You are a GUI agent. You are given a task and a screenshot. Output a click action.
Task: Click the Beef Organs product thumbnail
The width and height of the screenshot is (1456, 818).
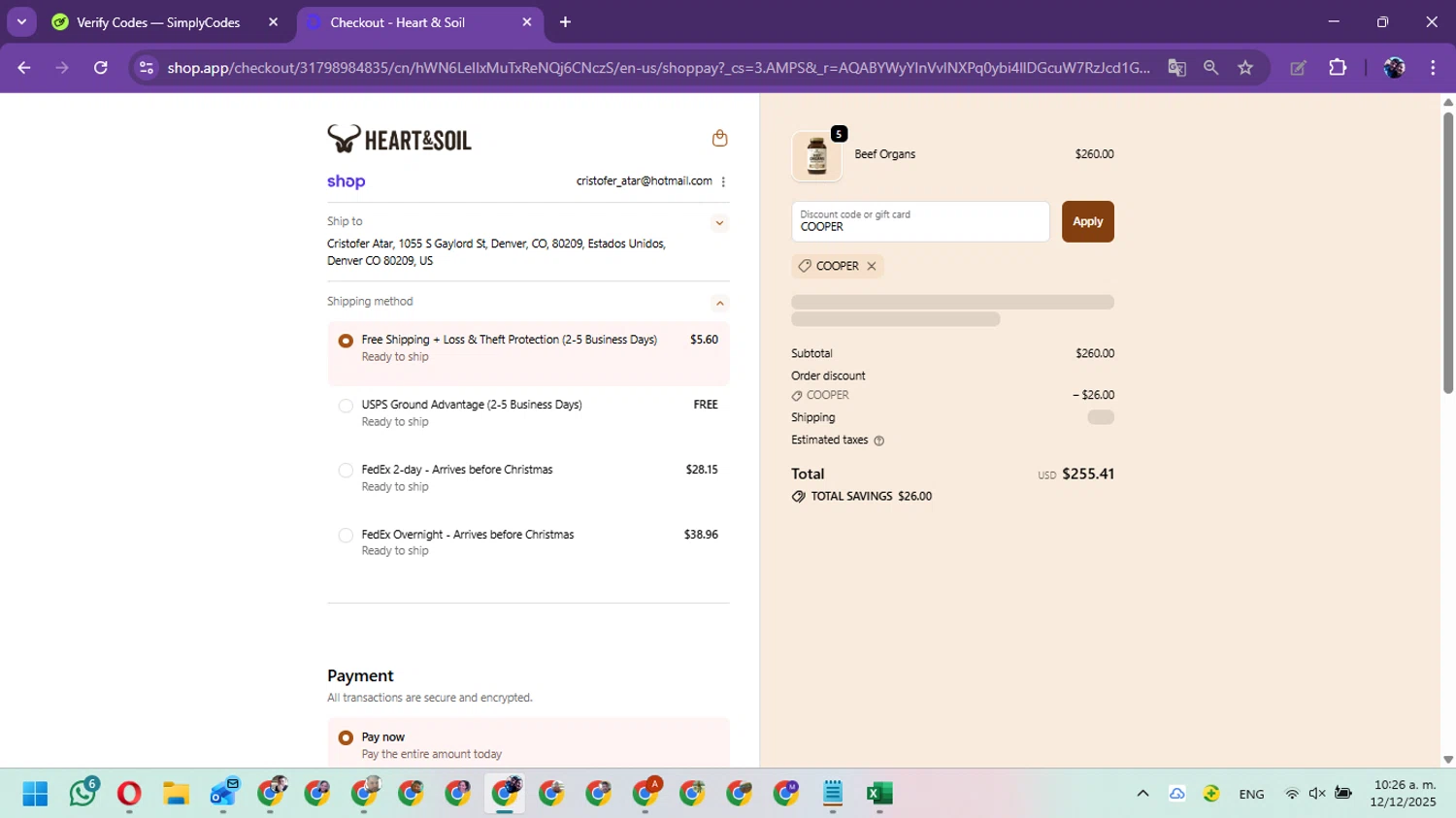(x=816, y=155)
